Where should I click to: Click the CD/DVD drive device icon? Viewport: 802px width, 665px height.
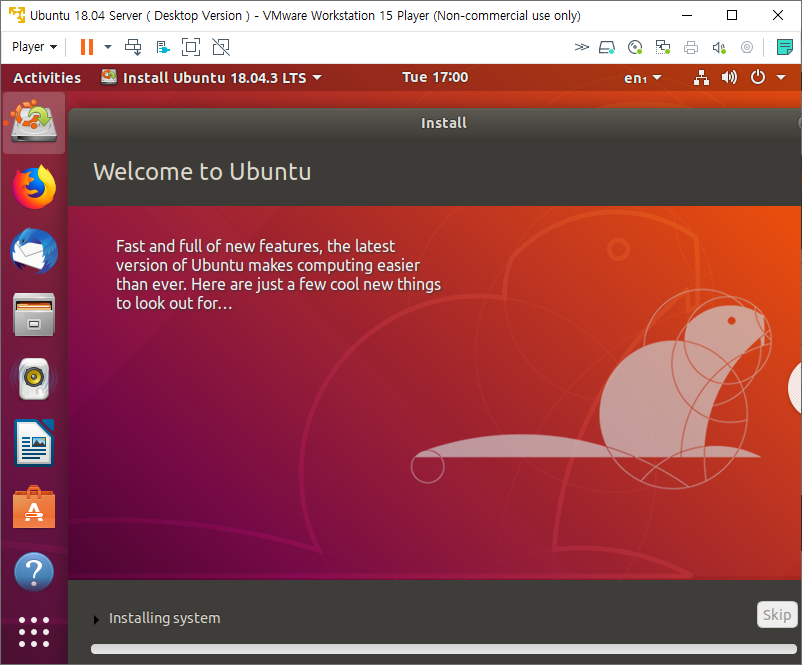click(635, 48)
